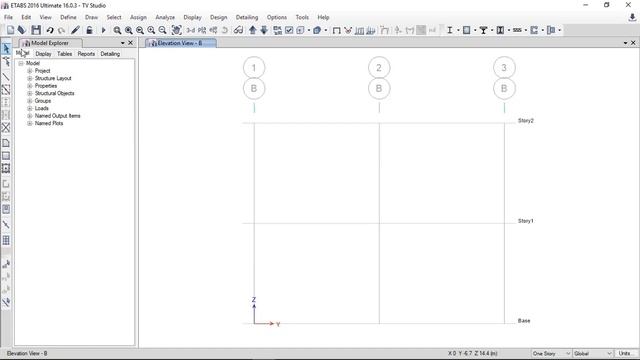Image resolution: width=640 pixels, height=360 pixels.
Task: Click the Open Model toolbar icon
Action: 22,30
